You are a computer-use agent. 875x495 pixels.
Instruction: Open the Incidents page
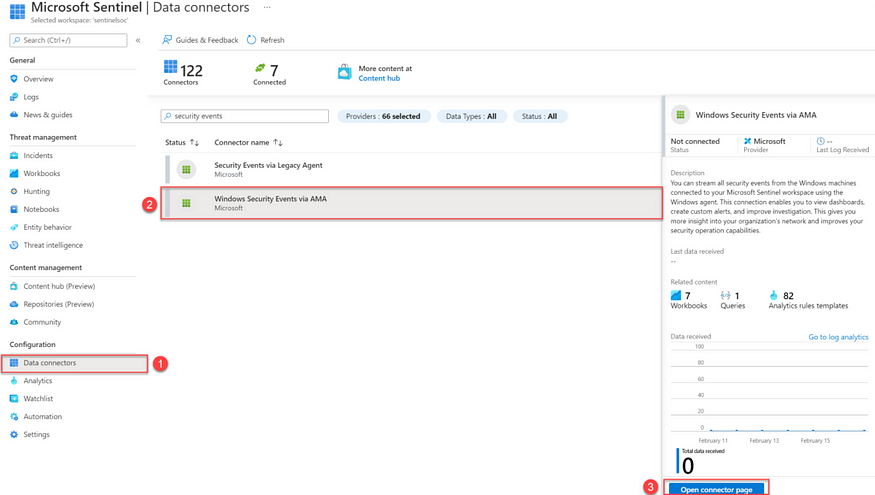(x=37, y=156)
